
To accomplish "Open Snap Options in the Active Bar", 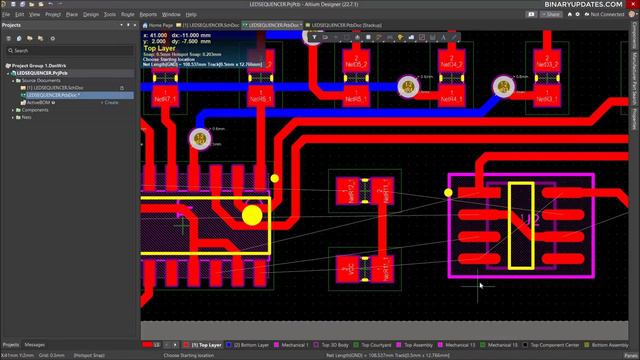I will [x=325, y=37].
